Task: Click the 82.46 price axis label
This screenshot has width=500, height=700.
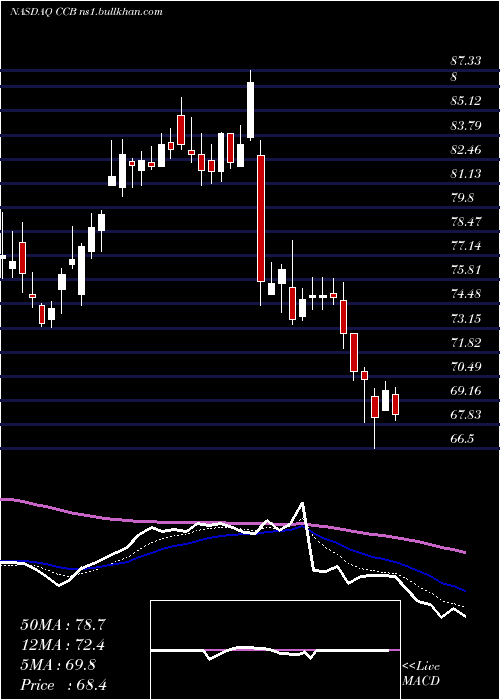Action: click(x=465, y=150)
